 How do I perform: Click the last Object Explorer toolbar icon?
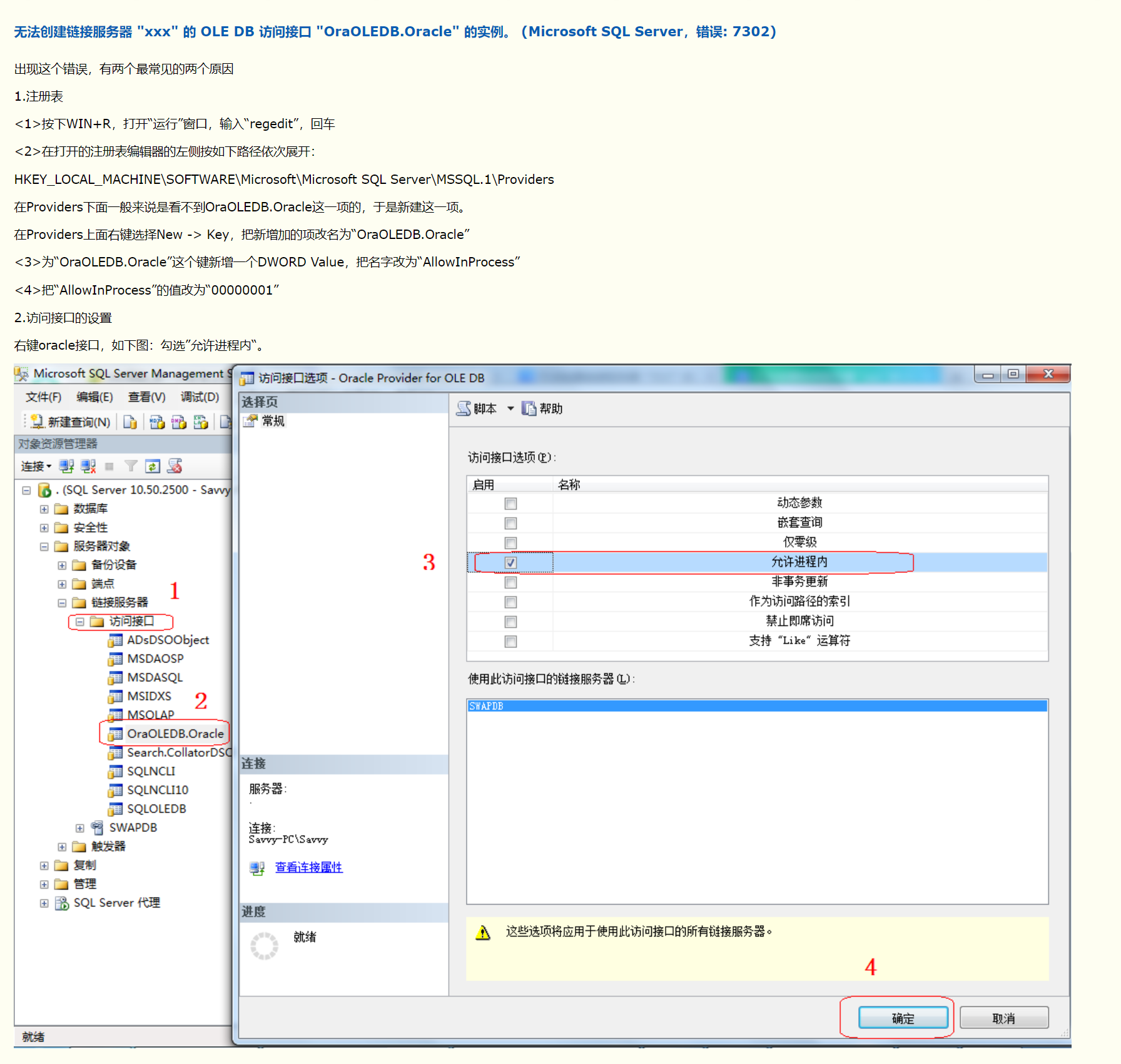(x=175, y=466)
